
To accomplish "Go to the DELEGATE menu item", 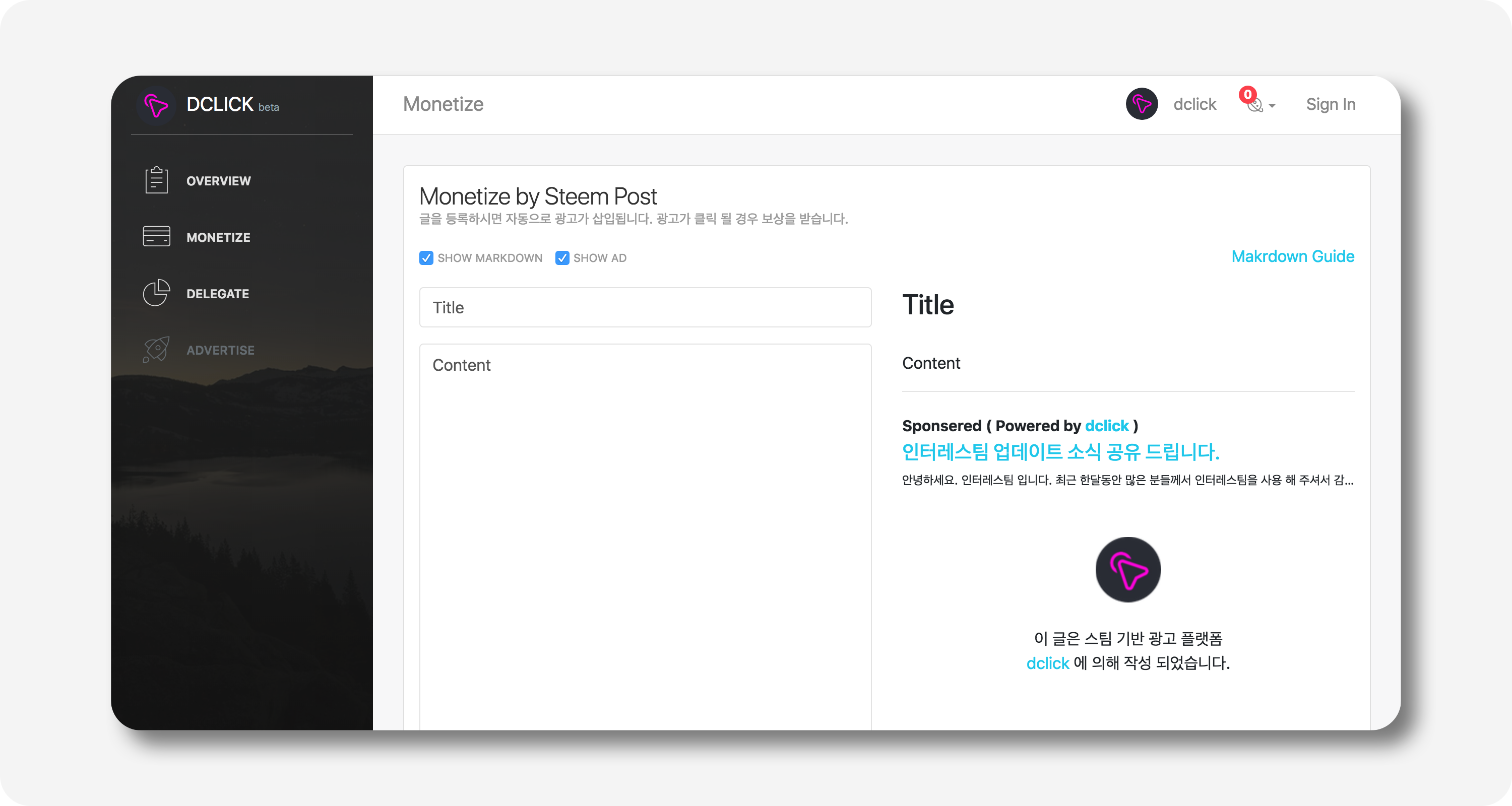I will click(x=218, y=294).
